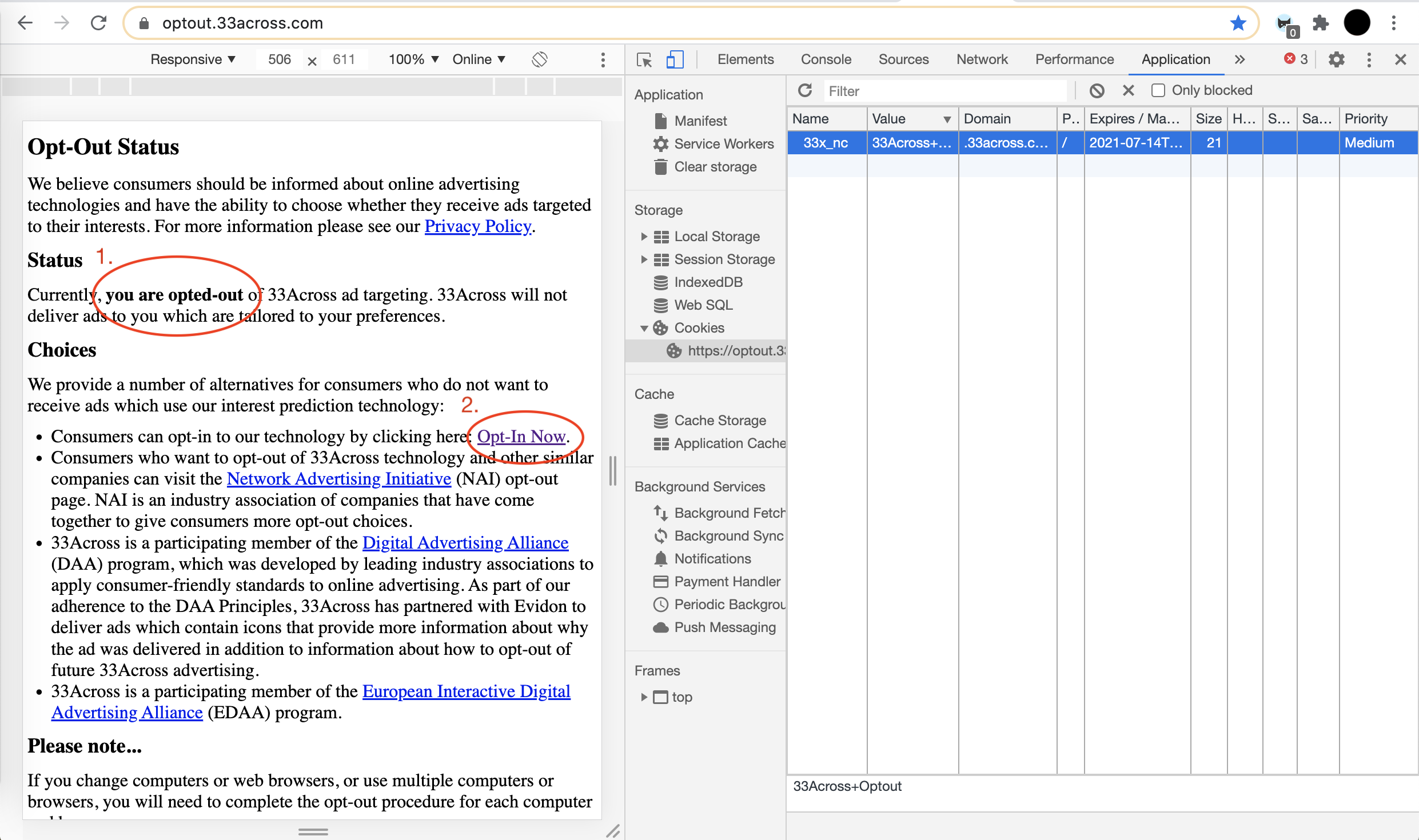Image resolution: width=1419 pixels, height=840 pixels.
Task: Switch to the Performance tab
Action: coord(1074,59)
